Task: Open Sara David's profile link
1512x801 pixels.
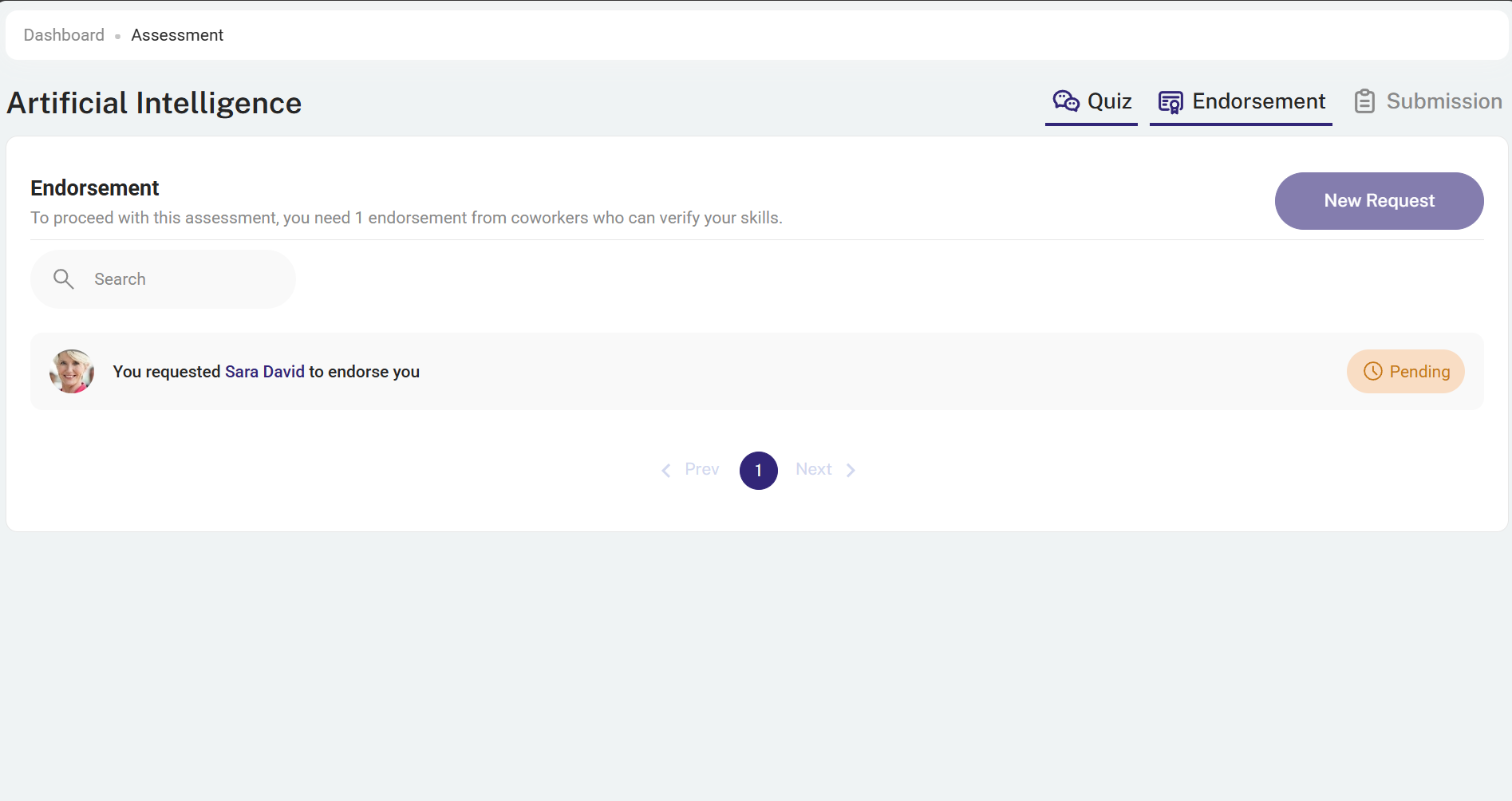Action: 264,372
